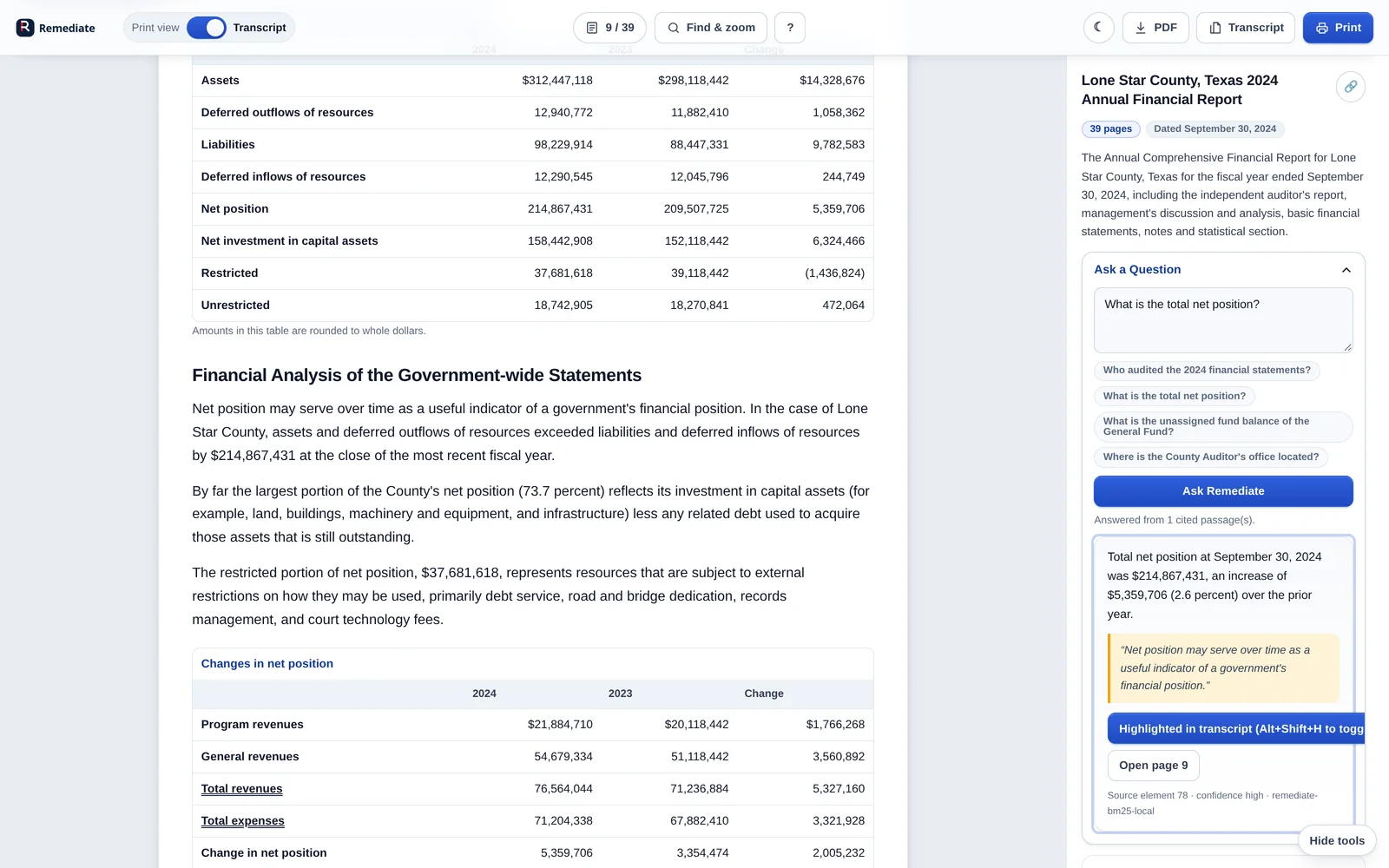Click the magnifier icon in Find & zoom
Screen dimensions: 1389x868
tap(674, 28)
